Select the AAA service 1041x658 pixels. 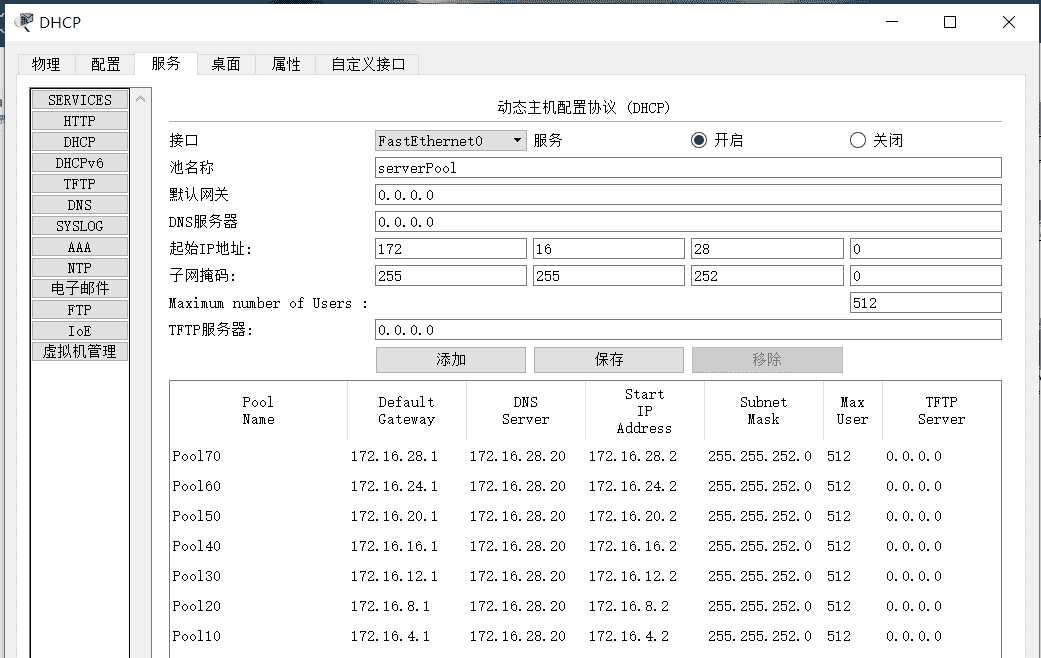tap(79, 246)
